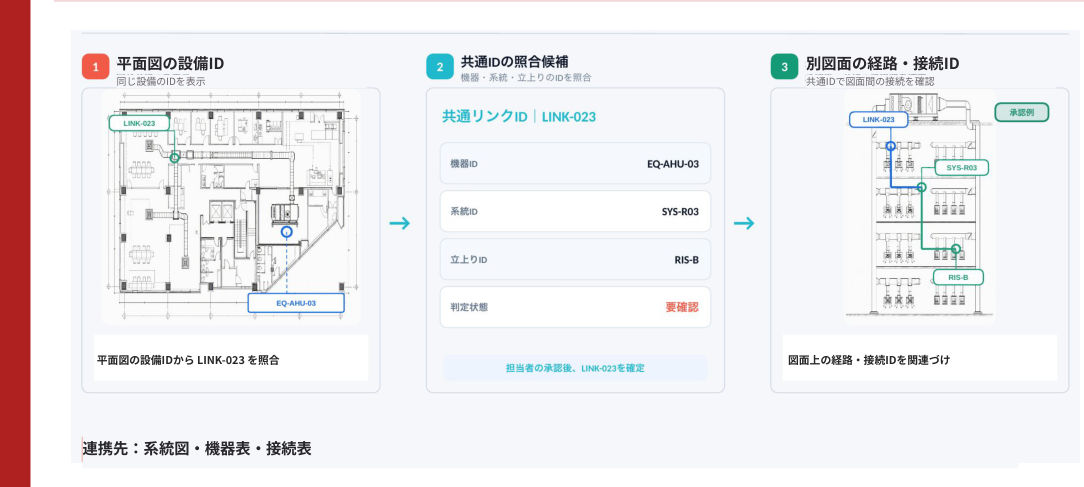Click the caption 図面上の経路・接続IDを関連づけ
Screen dimensions: 1084x487
point(869,360)
